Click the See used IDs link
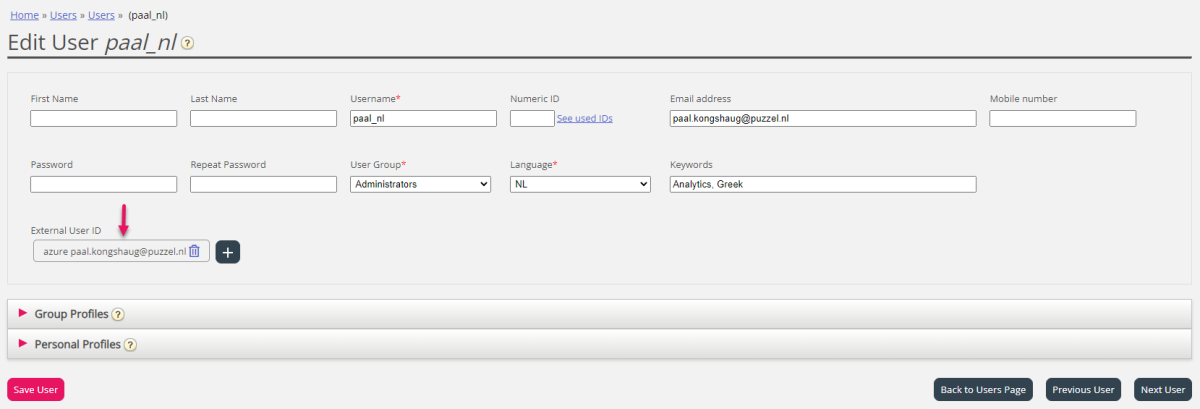This screenshot has width=1200, height=409. tap(584, 118)
